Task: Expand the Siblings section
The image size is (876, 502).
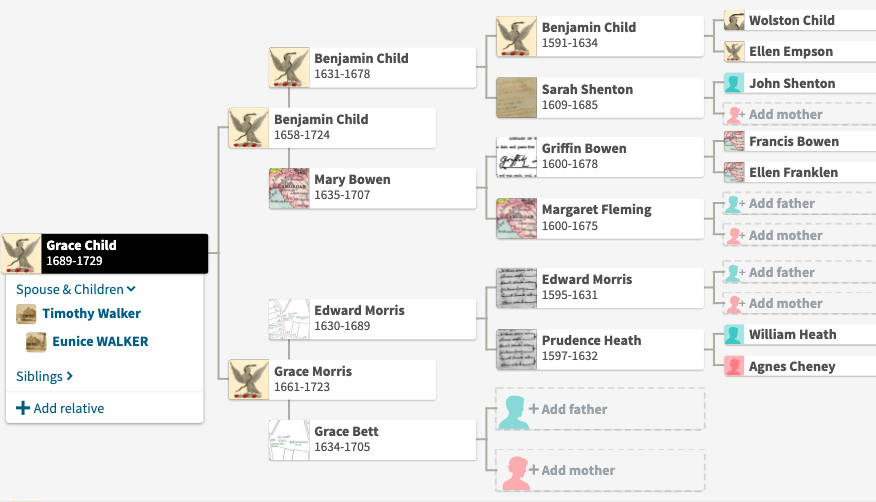Action: (45, 376)
